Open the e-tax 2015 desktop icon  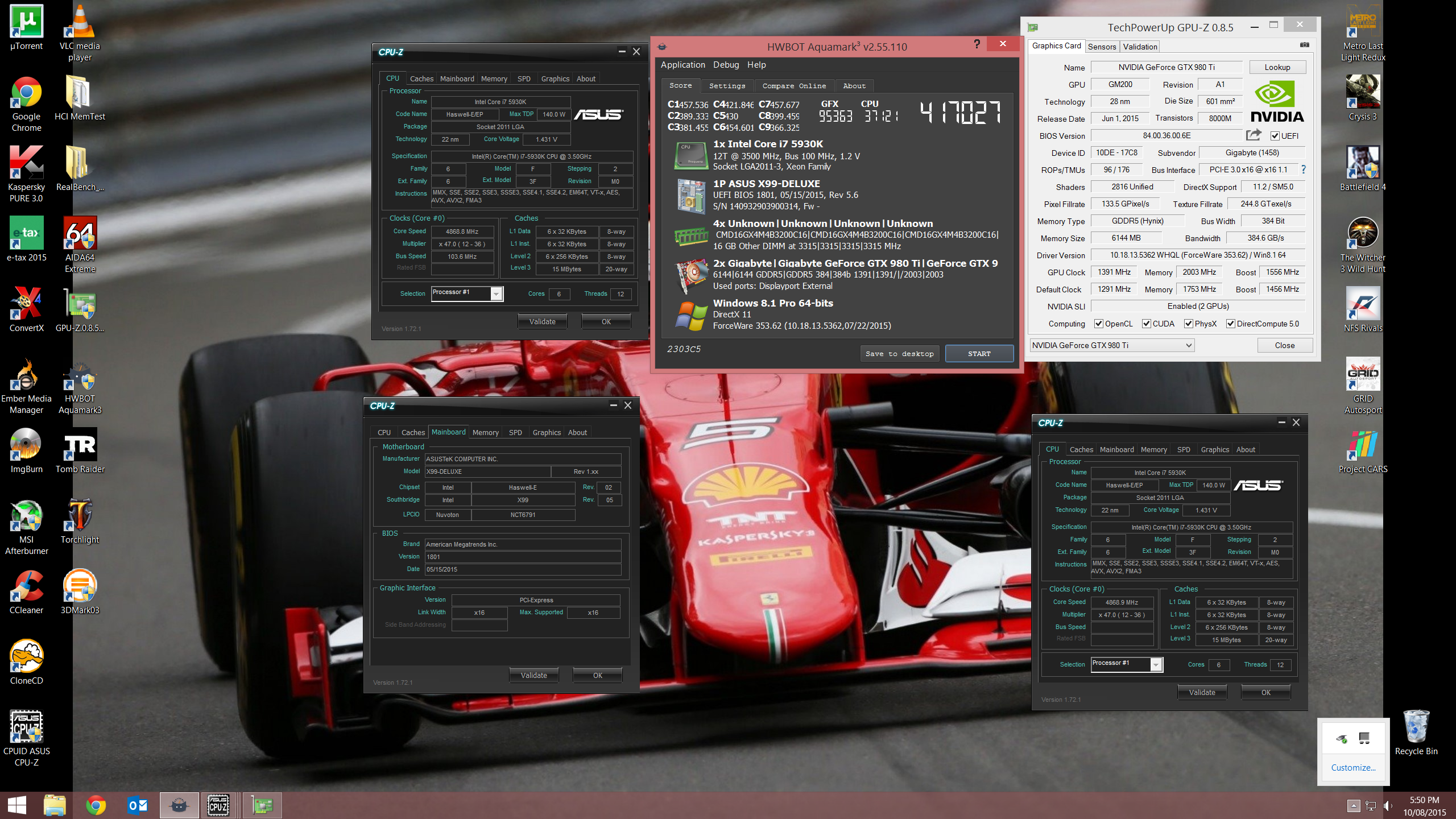[26, 239]
